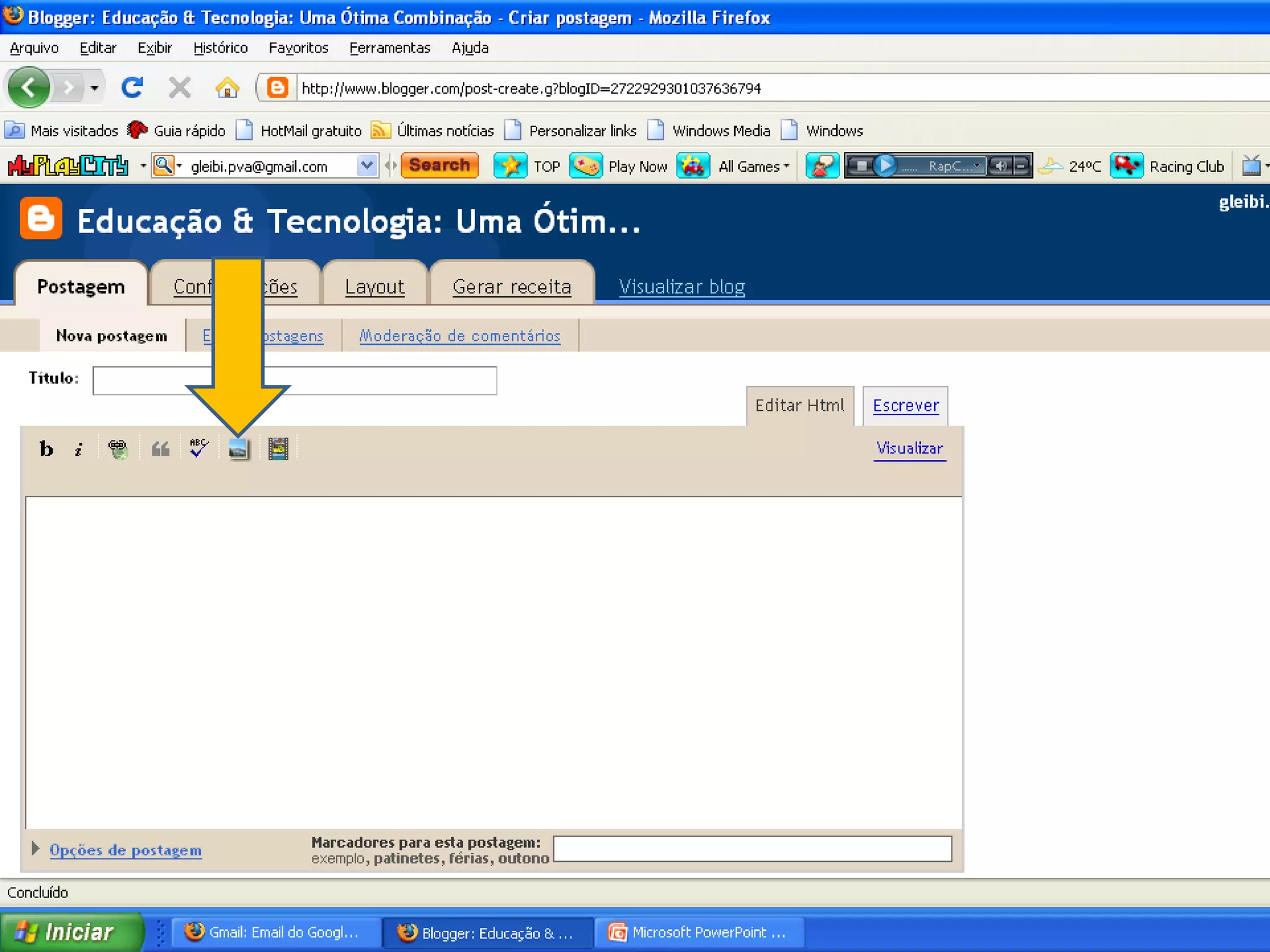
Task: Click the Visualizar blog link
Action: [682, 286]
